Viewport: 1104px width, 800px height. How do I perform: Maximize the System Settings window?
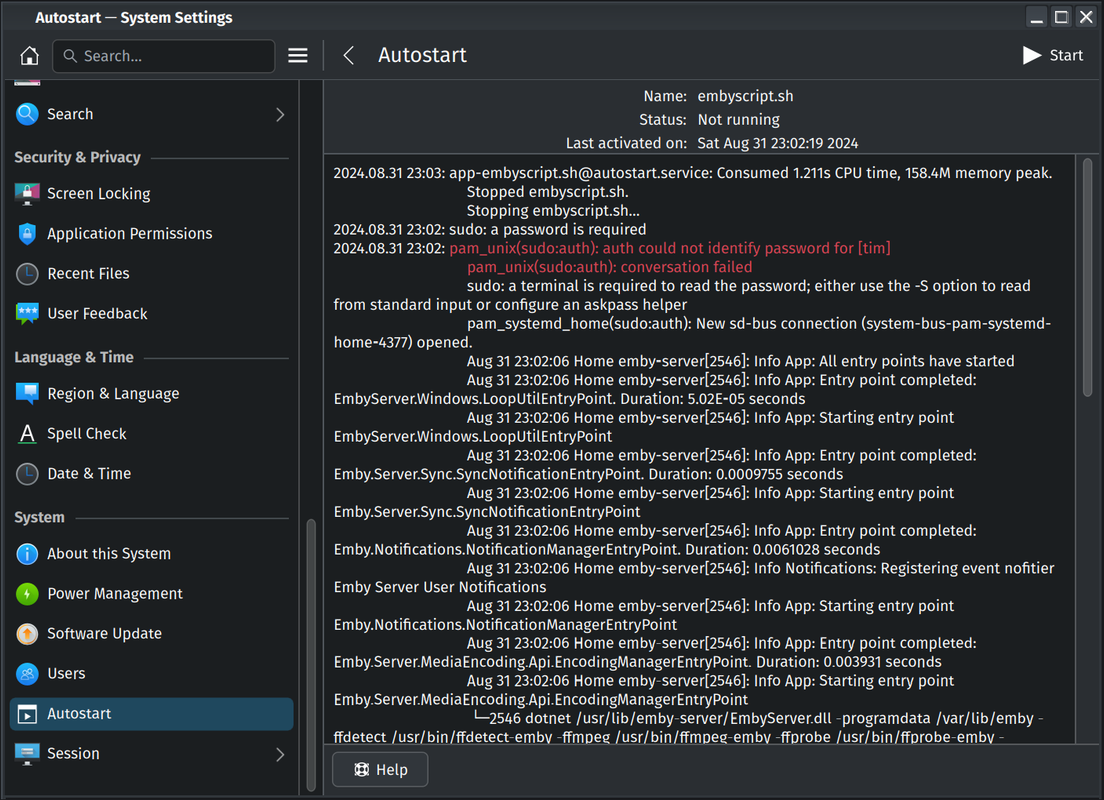[1061, 18]
